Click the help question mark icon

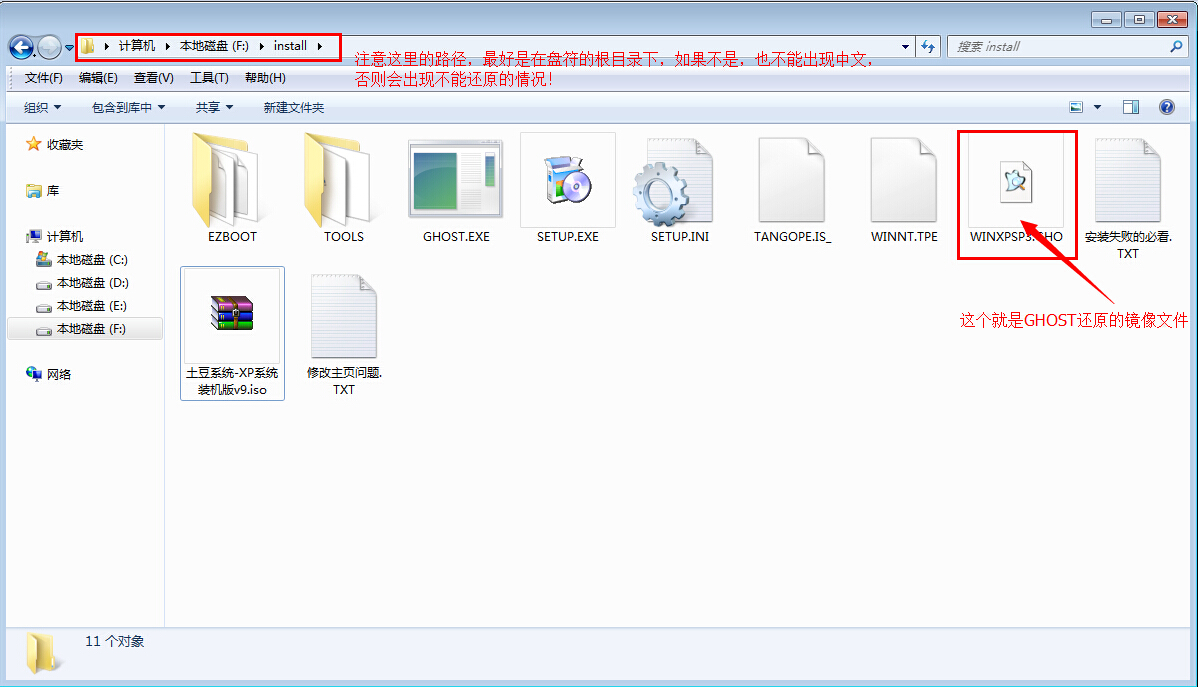(x=1166, y=107)
